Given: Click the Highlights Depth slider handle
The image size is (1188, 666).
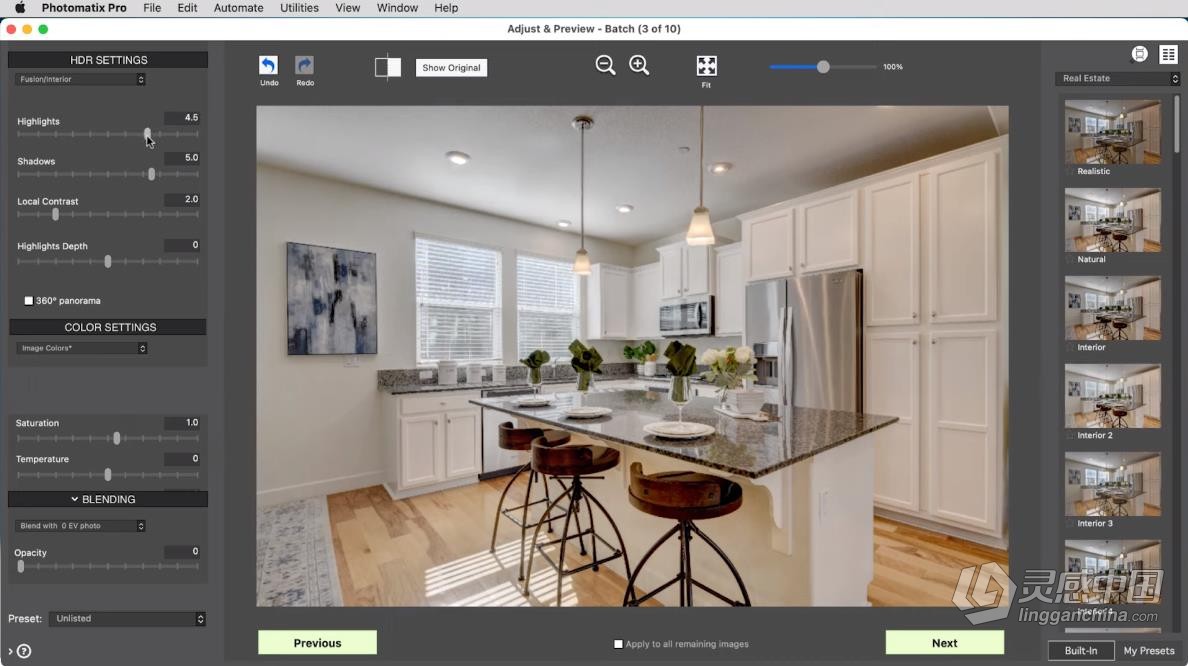Looking at the screenshot, I should (x=108, y=261).
